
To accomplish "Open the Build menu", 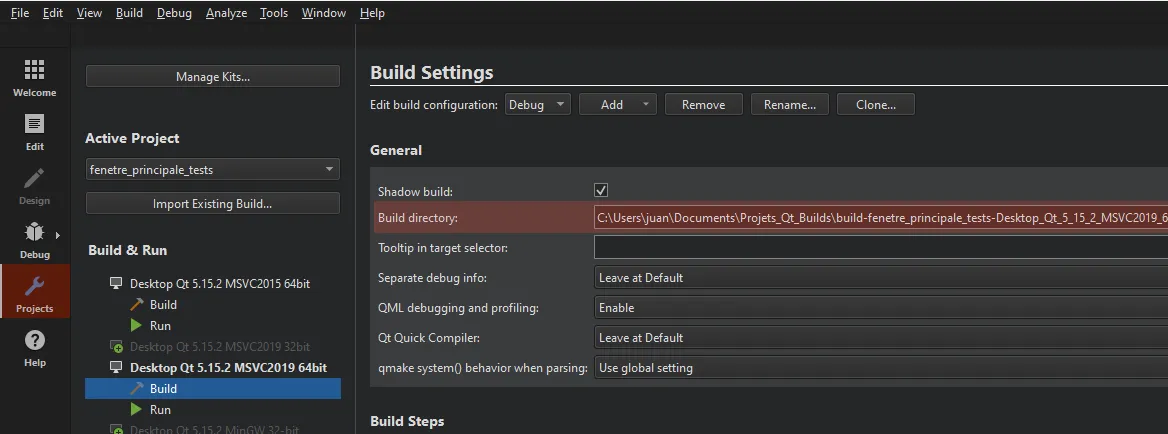I will click(x=129, y=13).
